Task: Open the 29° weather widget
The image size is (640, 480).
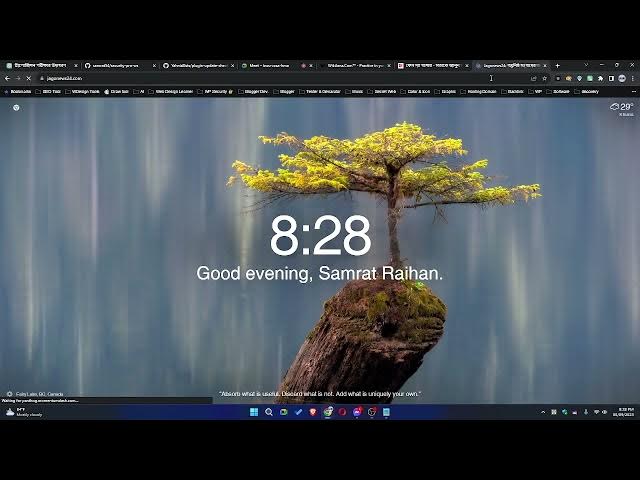Action: click(622, 109)
